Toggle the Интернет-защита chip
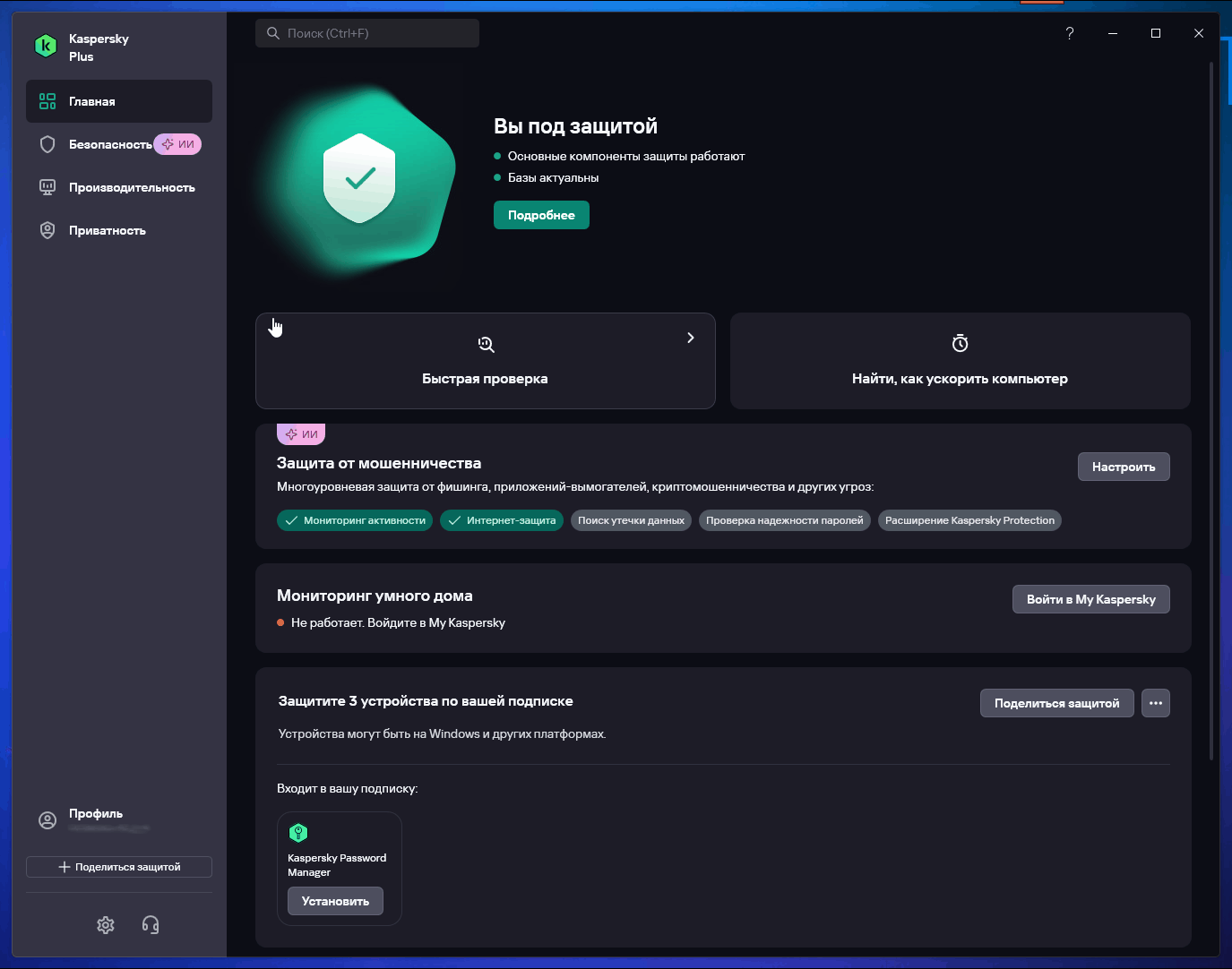Image resolution: width=1232 pixels, height=969 pixels. tap(502, 520)
